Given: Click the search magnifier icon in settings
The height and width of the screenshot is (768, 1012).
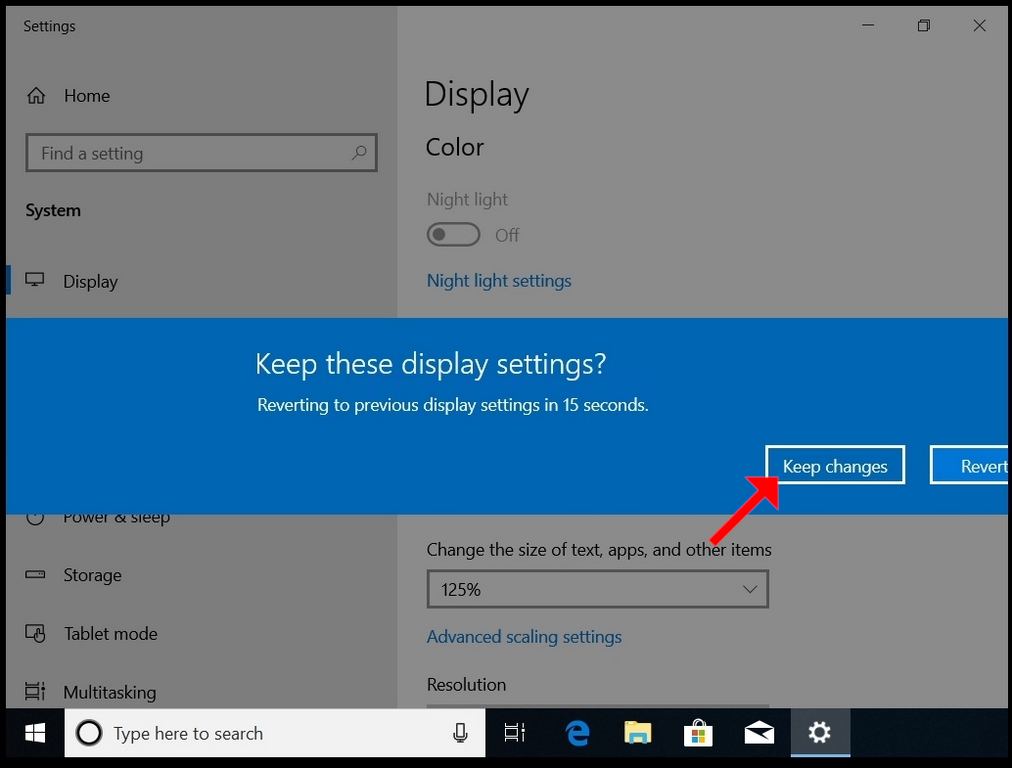Looking at the screenshot, I should (359, 153).
